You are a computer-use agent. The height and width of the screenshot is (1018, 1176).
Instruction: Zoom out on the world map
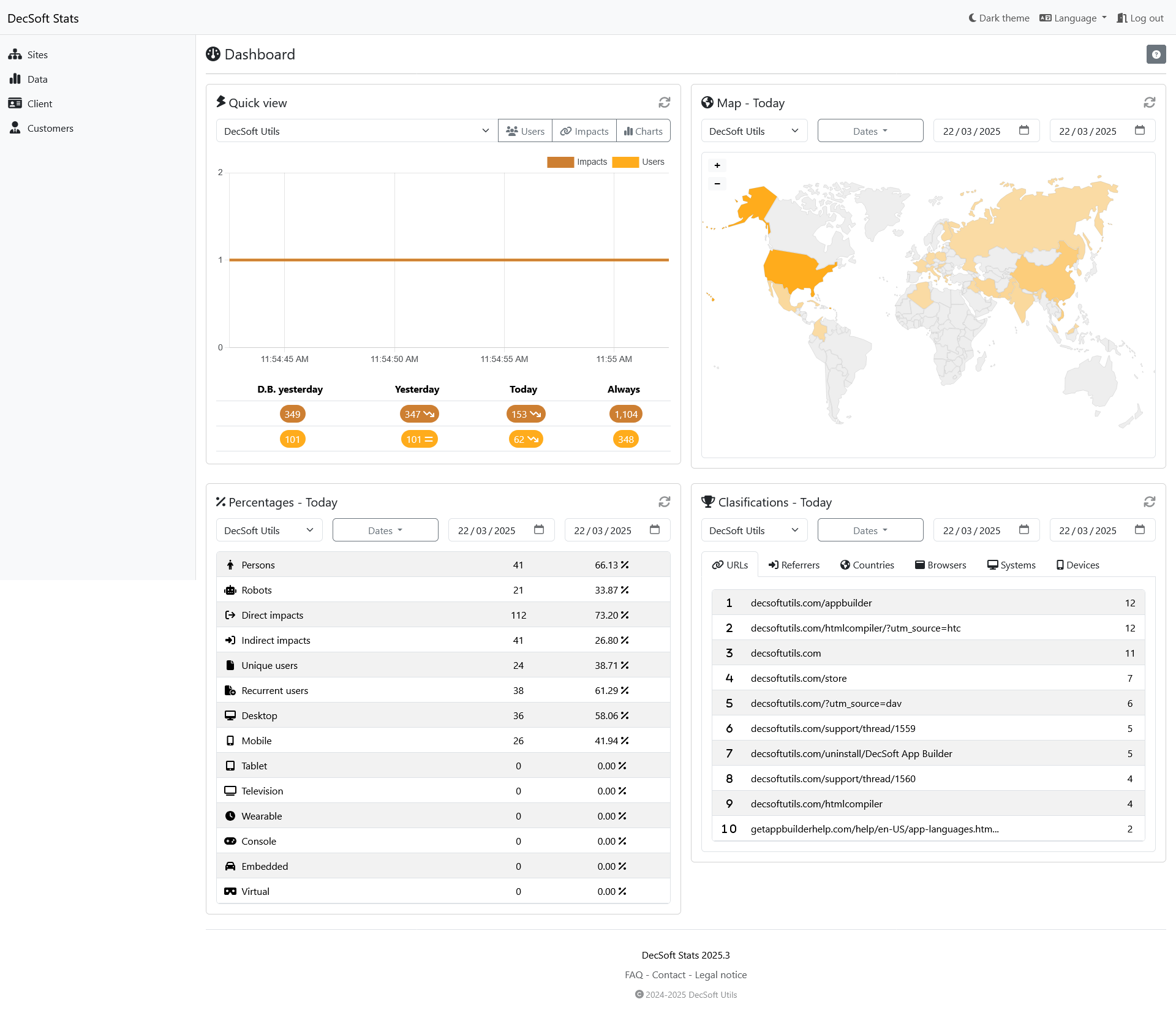[x=717, y=184]
